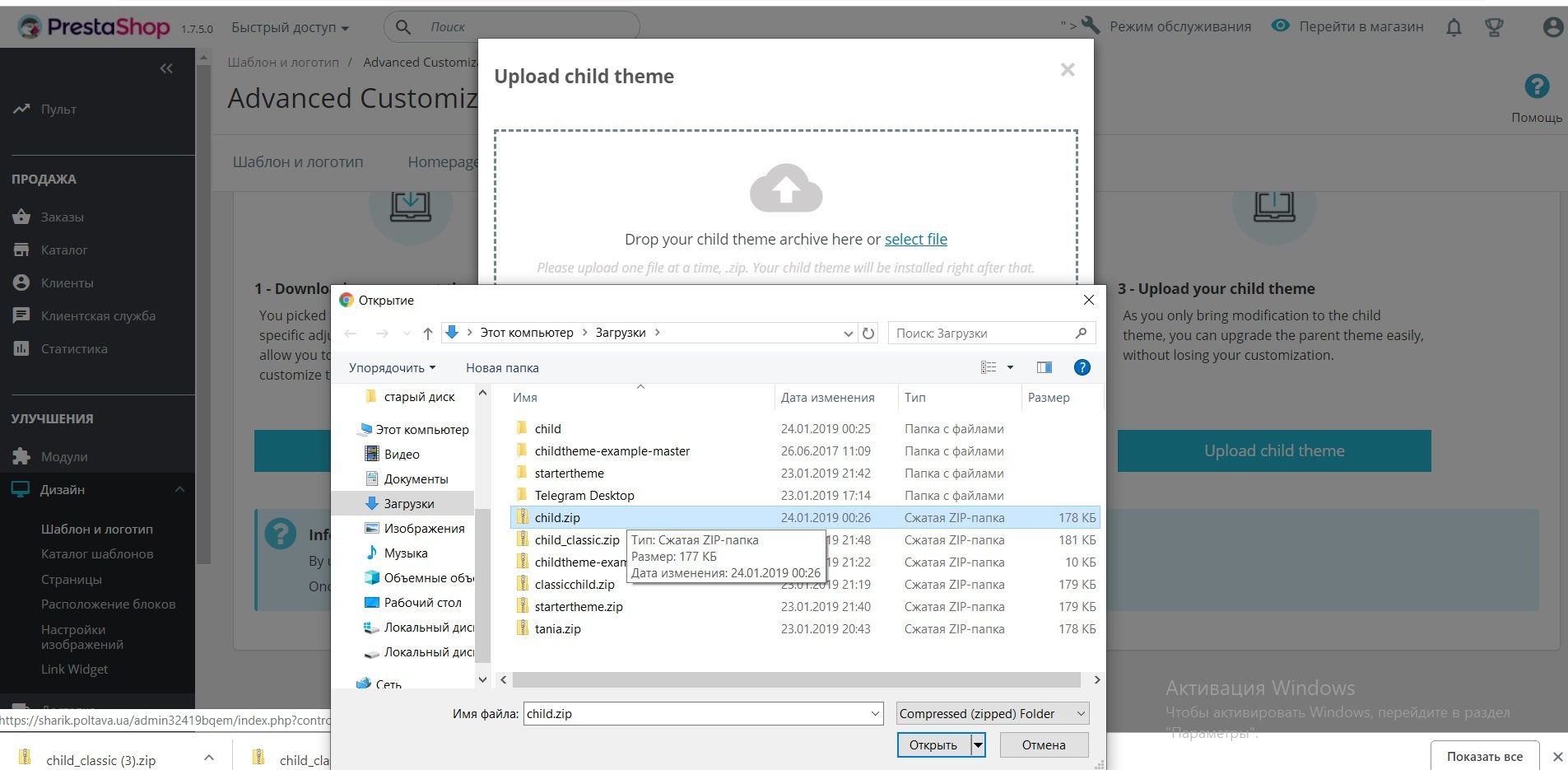
Task: Open the Помощь help icon
Action: (x=1536, y=86)
